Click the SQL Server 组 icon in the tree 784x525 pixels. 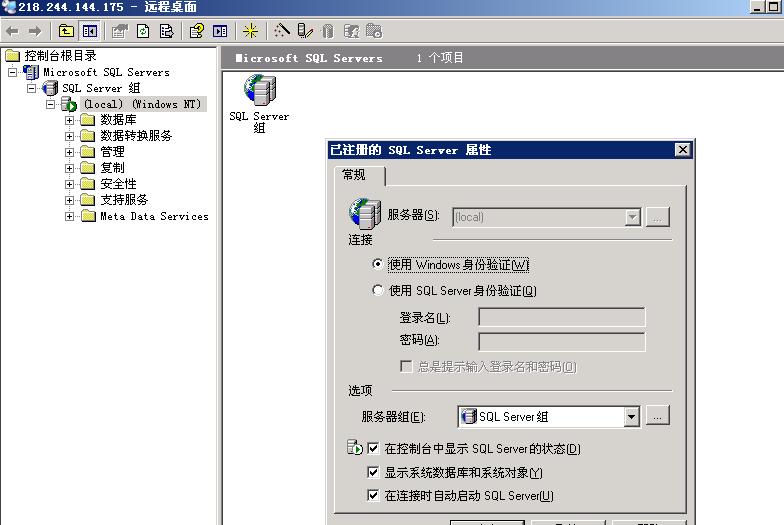pos(50,88)
